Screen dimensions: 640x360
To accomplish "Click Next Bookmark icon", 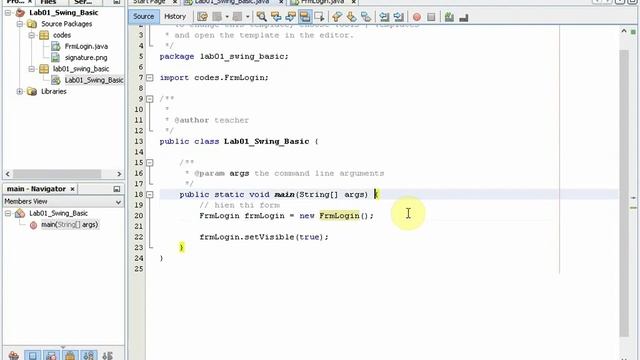I will click(351, 17).
